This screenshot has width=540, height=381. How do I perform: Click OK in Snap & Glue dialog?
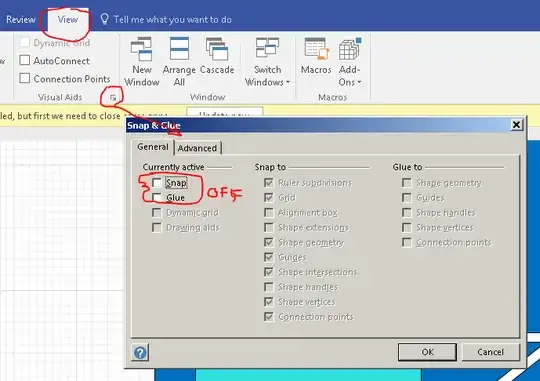(x=427, y=352)
